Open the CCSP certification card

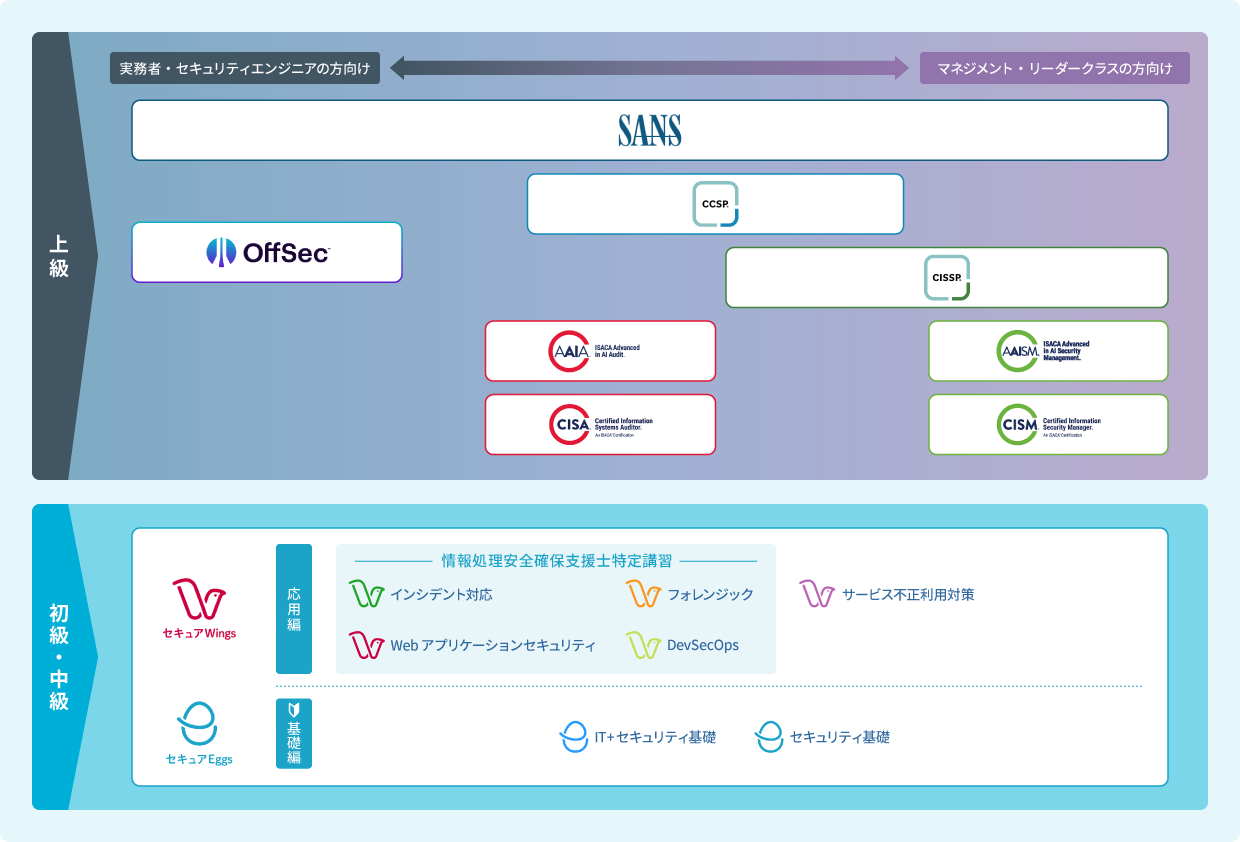coord(715,204)
